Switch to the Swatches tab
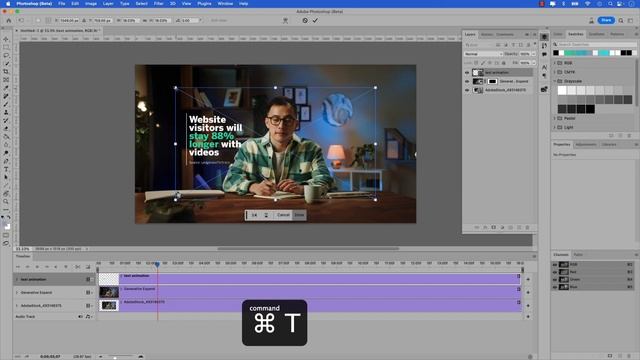 point(576,34)
